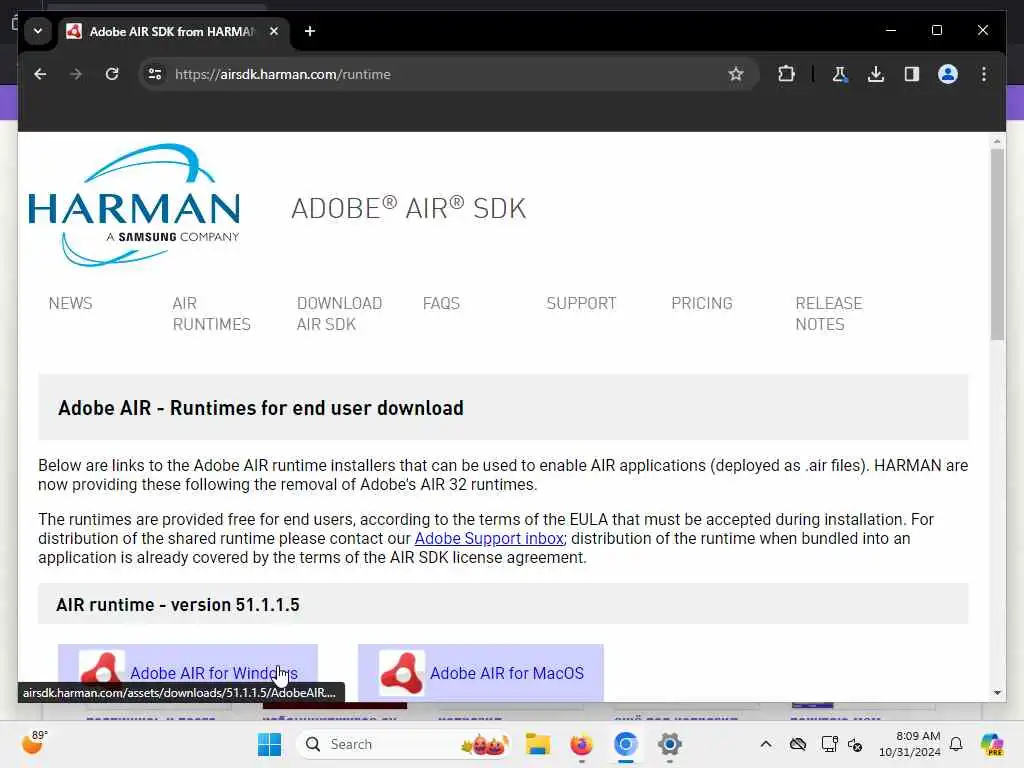Open the weather widget showing 89°

point(34,743)
